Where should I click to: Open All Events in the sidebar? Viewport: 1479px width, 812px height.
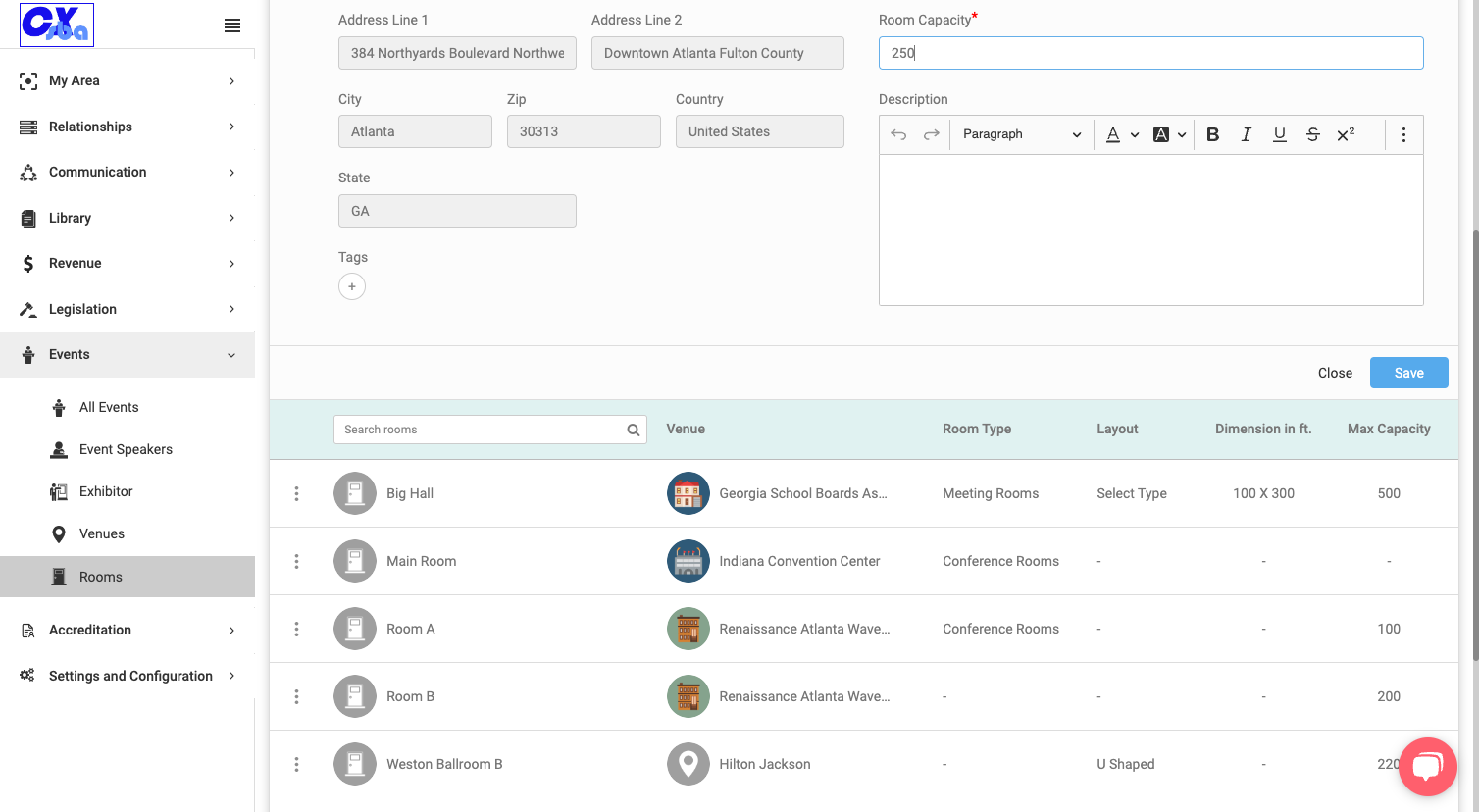pos(109,407)
